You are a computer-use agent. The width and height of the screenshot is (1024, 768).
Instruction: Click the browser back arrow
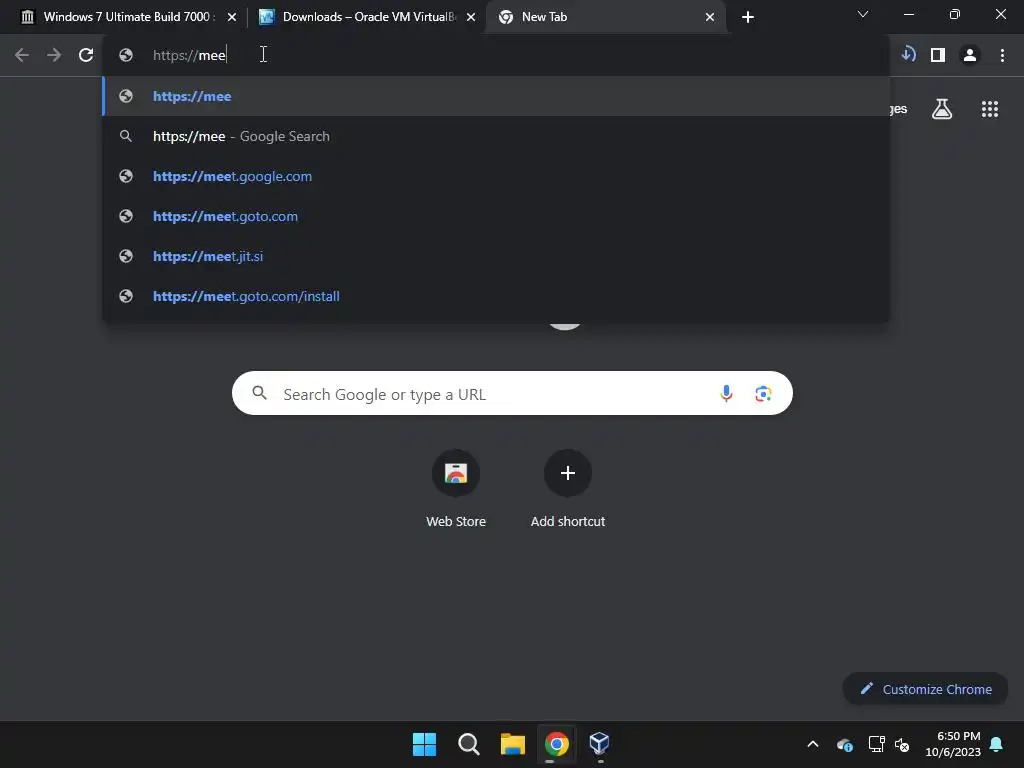(x=22, y=56)
